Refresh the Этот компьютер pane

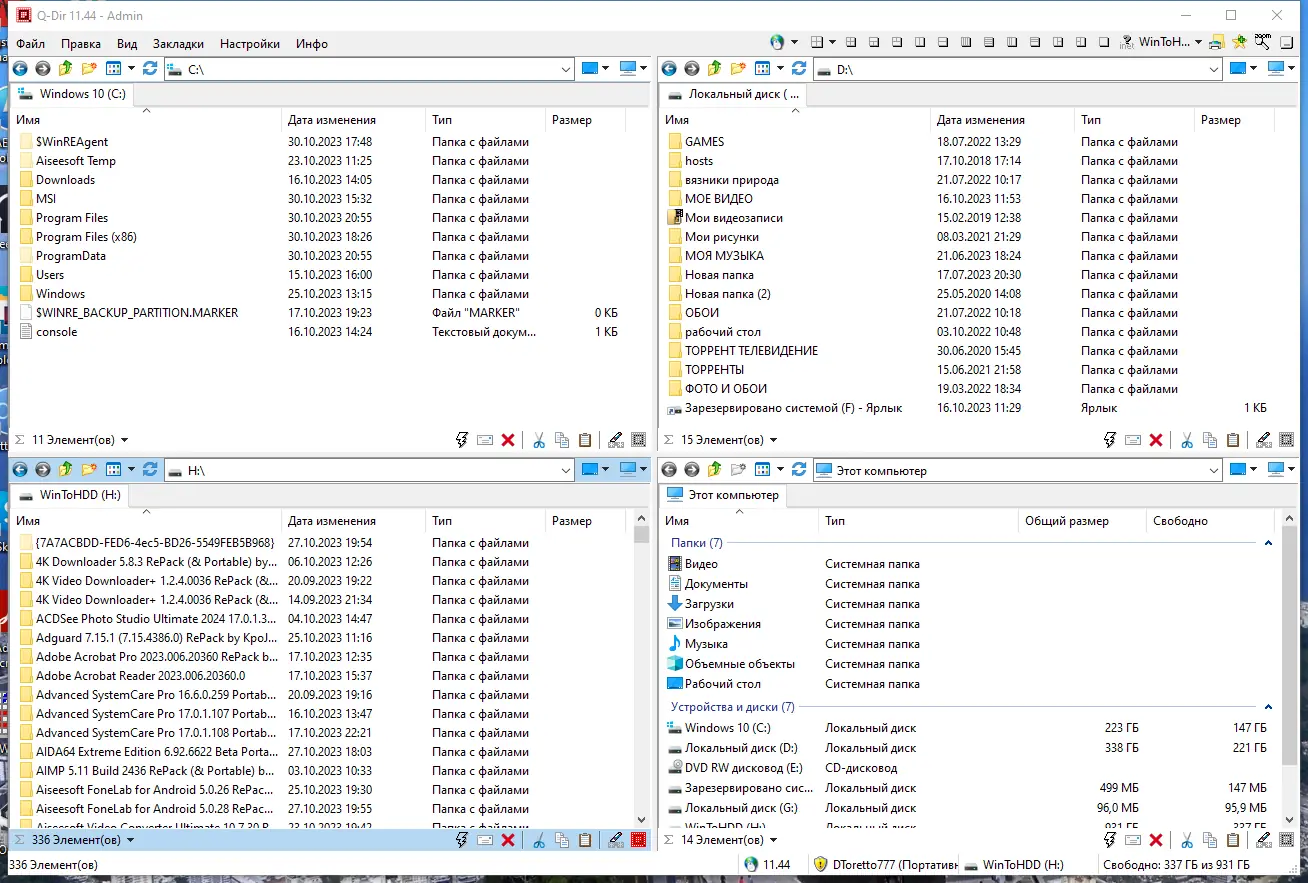799,470
